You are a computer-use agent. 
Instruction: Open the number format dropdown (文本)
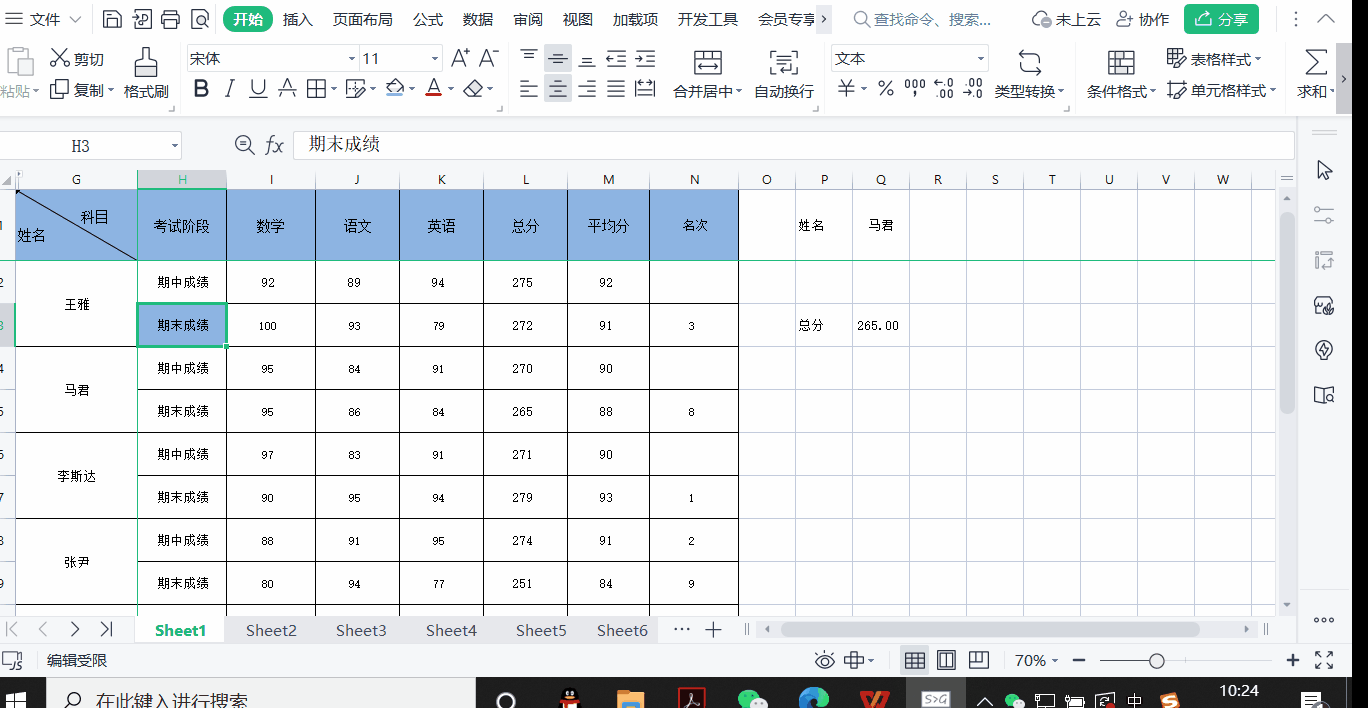pyautogui.click(x=981, y=59)
